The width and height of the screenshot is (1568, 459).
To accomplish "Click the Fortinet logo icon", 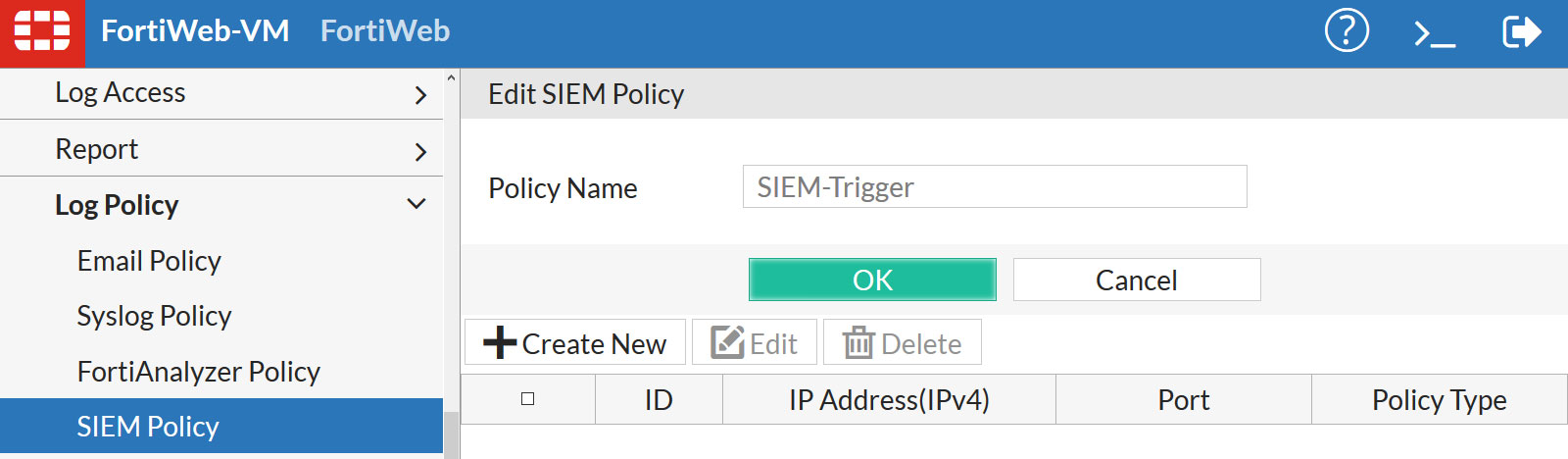I will (42, 32).
